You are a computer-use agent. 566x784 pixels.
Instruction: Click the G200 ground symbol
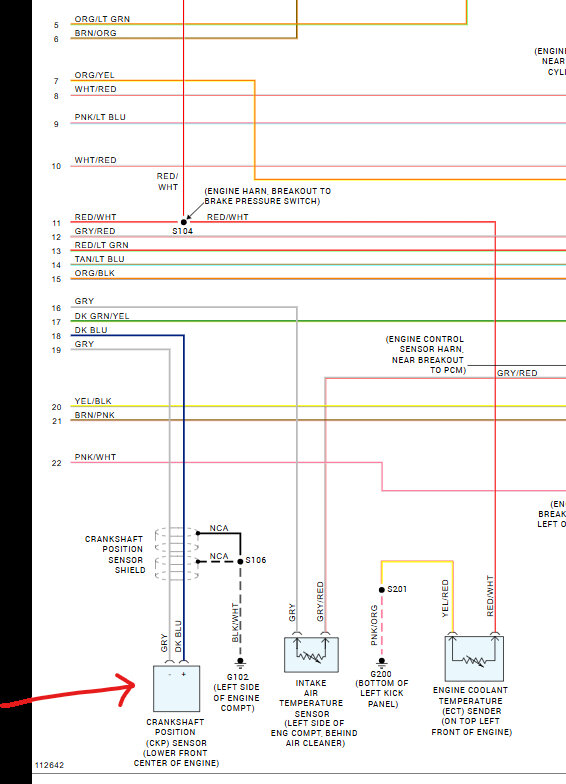point(382,664)
